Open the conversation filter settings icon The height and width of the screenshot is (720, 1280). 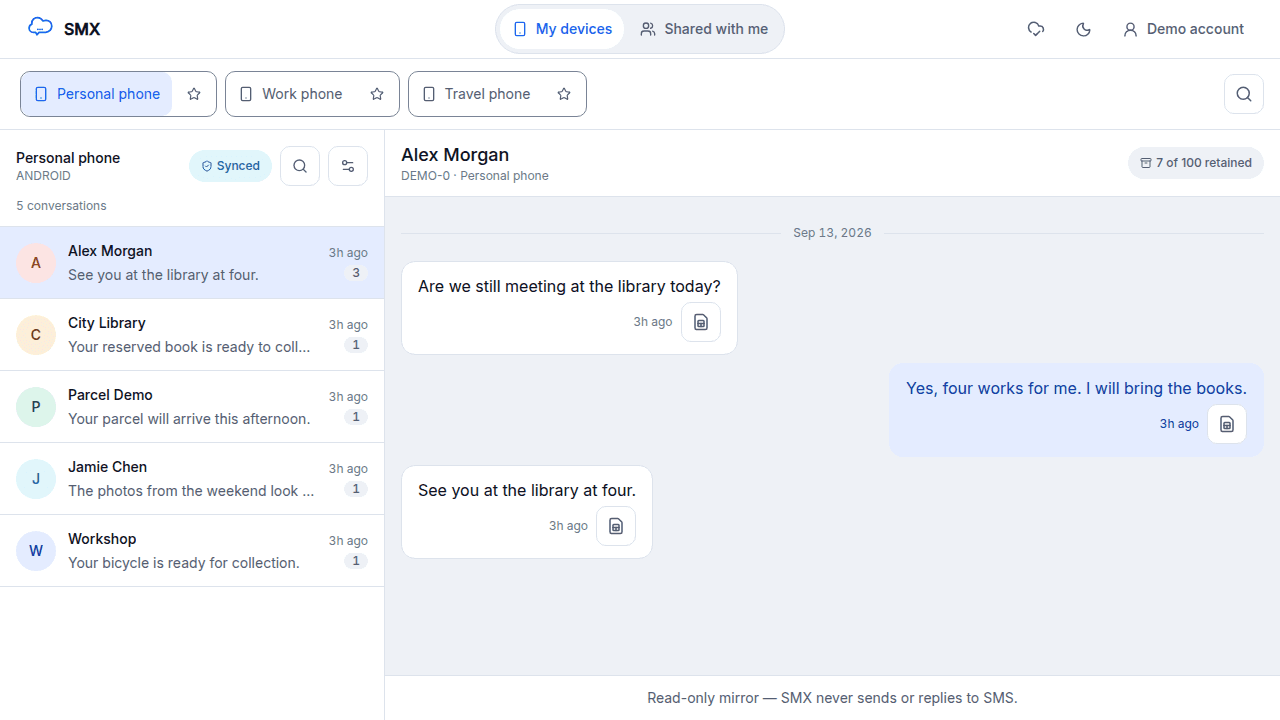pyautogui.click(x=348, y=166)
